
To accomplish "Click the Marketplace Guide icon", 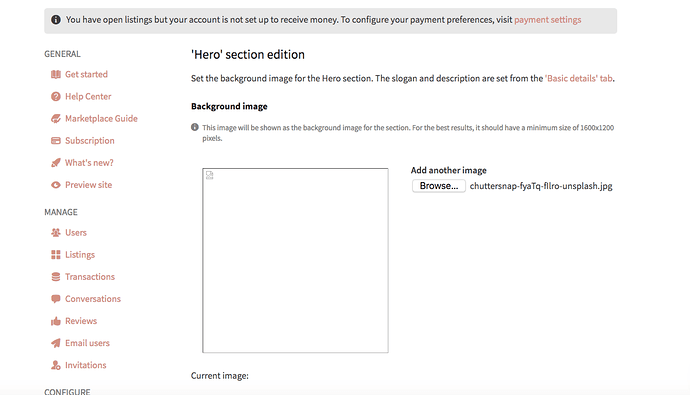I will point(55,118).
